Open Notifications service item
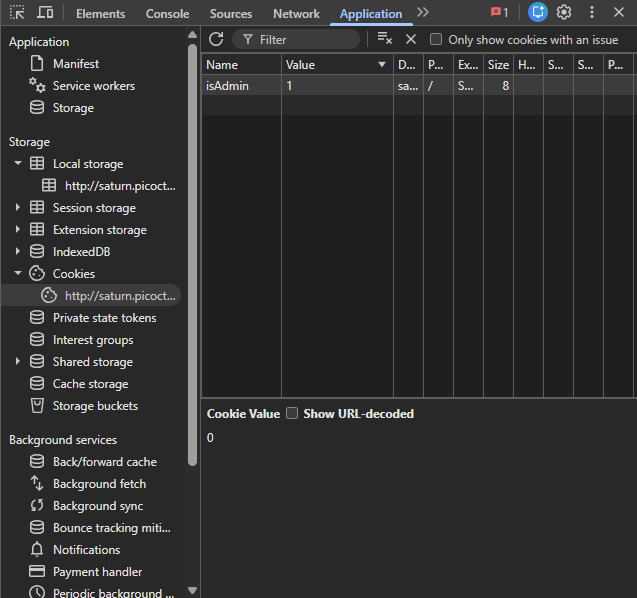Viewport: 637px width, 598px height. [x=87, y=550]
